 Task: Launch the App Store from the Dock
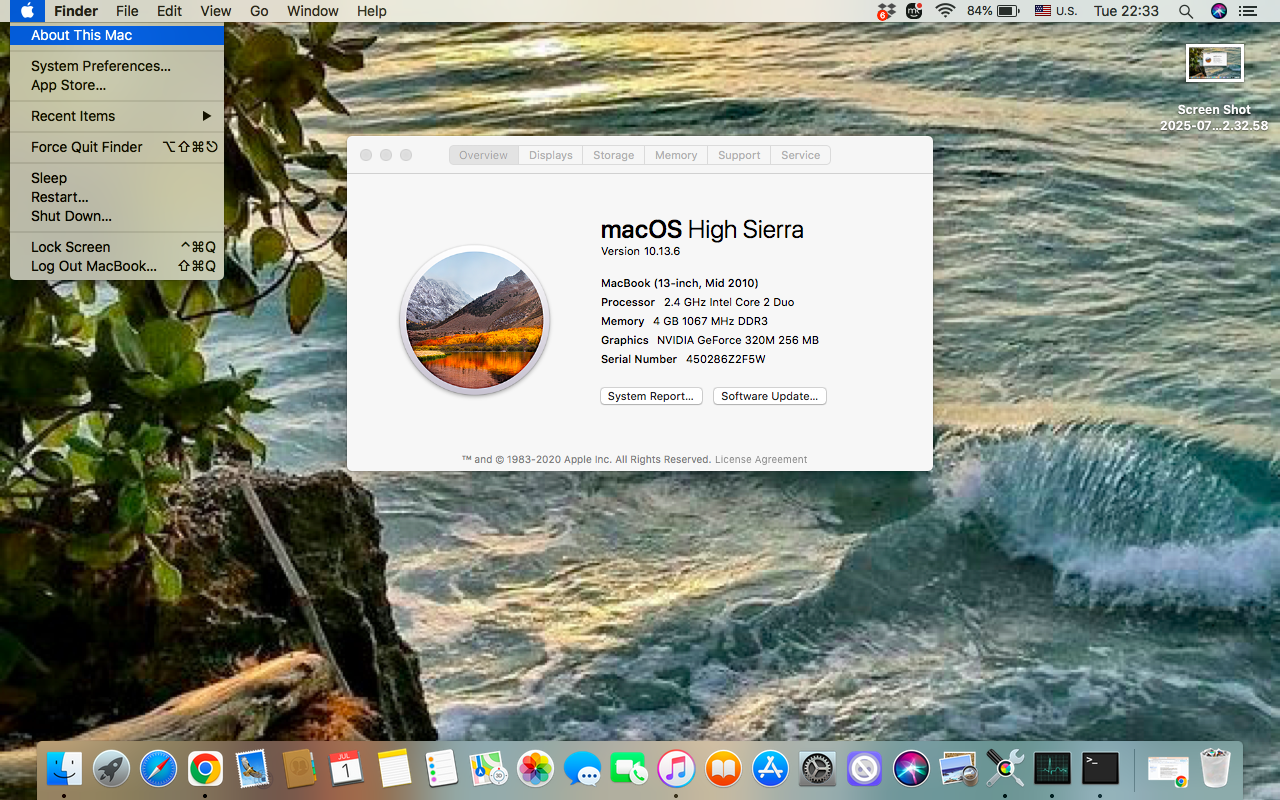coord(769,768)
